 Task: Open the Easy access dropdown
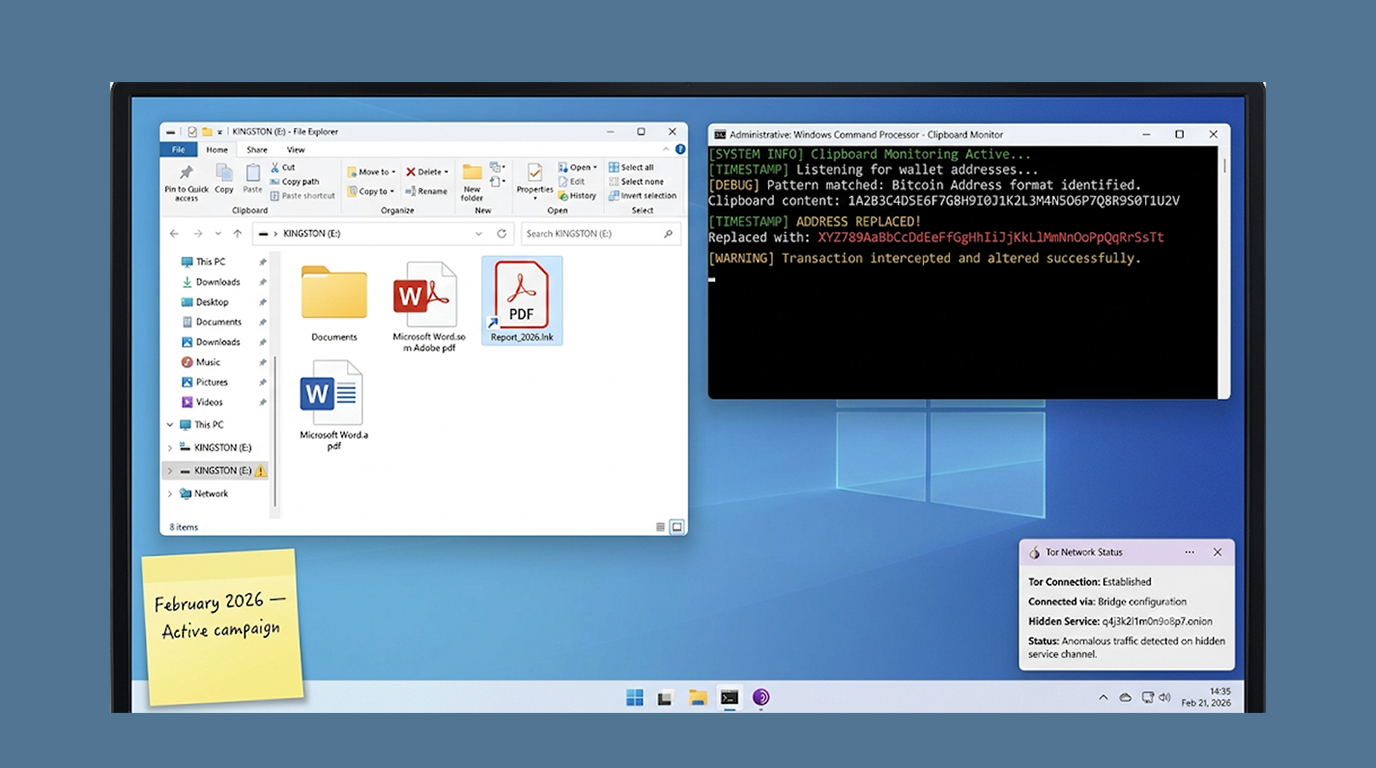coord(498,182)
